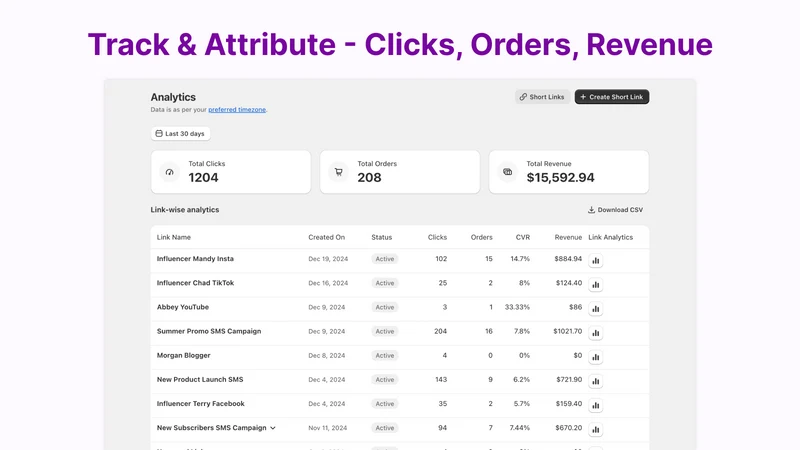Open link analytics for Summer Promo SMS Campaign
The image size is (800, 450).
(x=595, y=333)
